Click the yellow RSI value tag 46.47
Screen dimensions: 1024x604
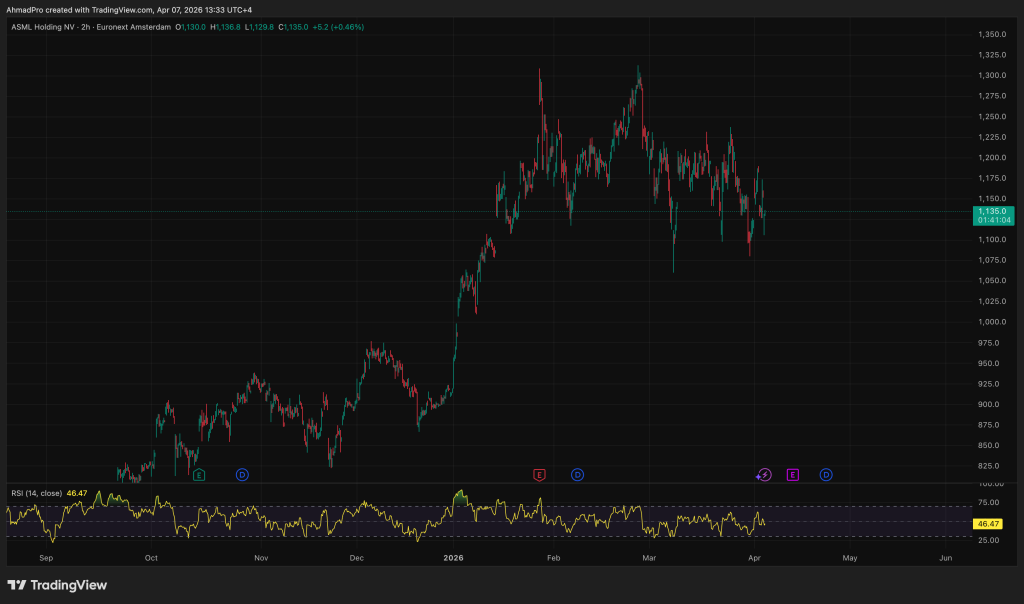(x=988, y=523)
